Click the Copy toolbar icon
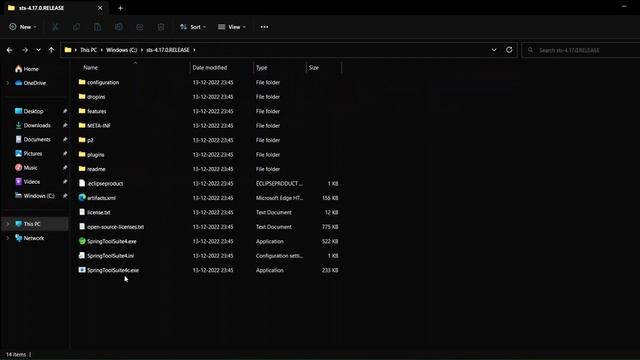Screen dimensions: 640x360 [x=76, y=27]
